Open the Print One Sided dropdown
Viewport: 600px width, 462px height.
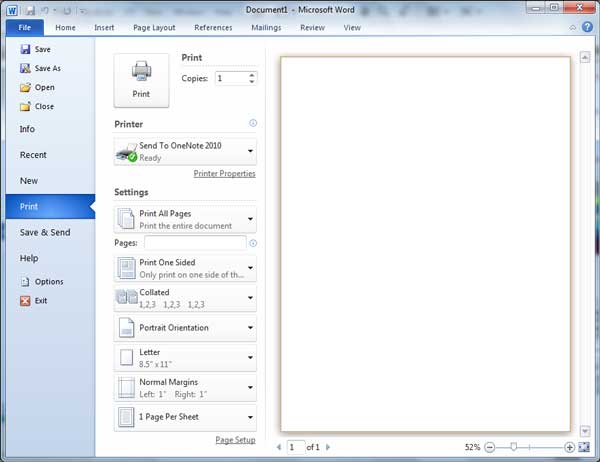[185, 268]
